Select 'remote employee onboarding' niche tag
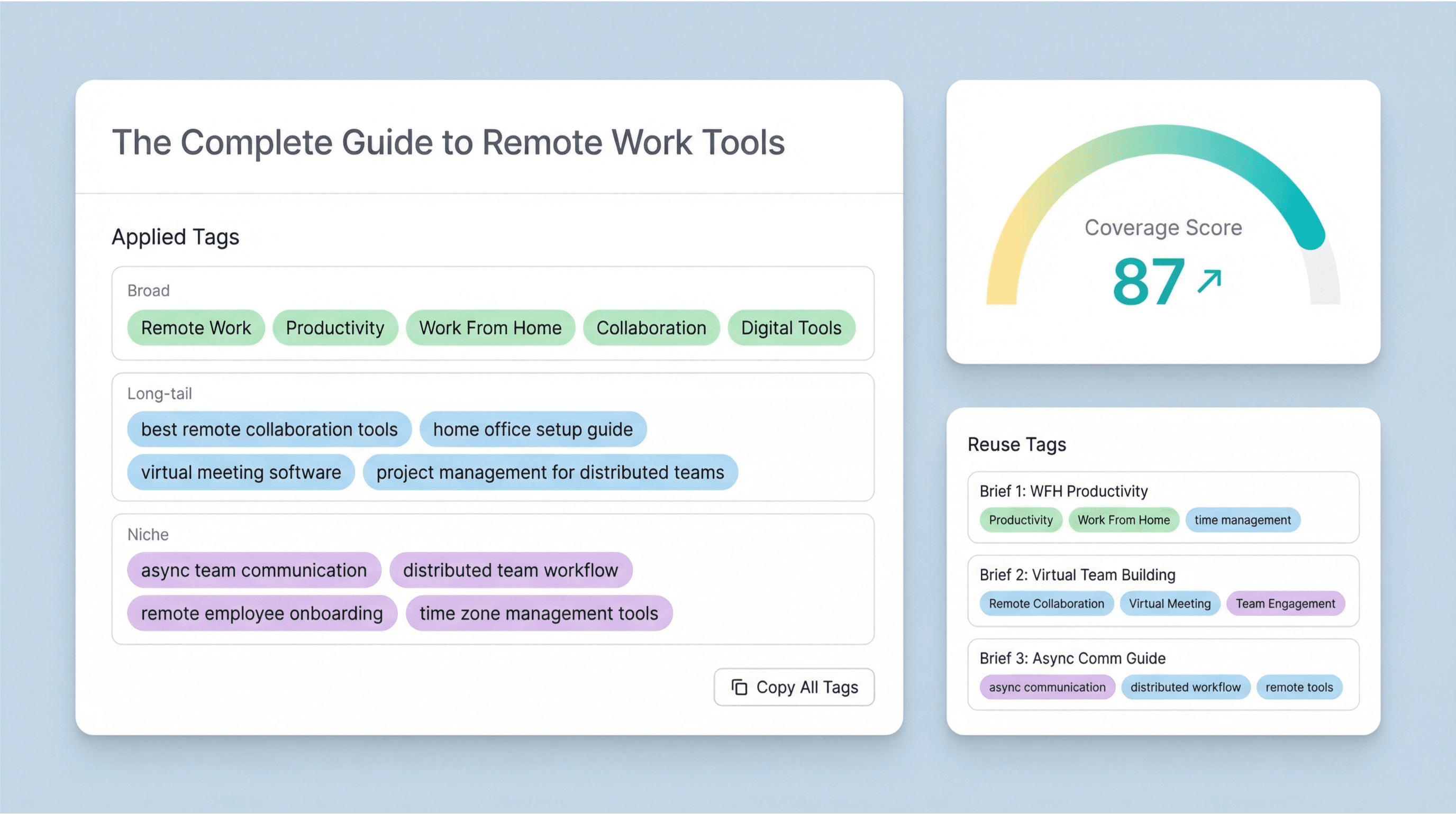This screenshot has height=814, width=1456. pos(262,613)
